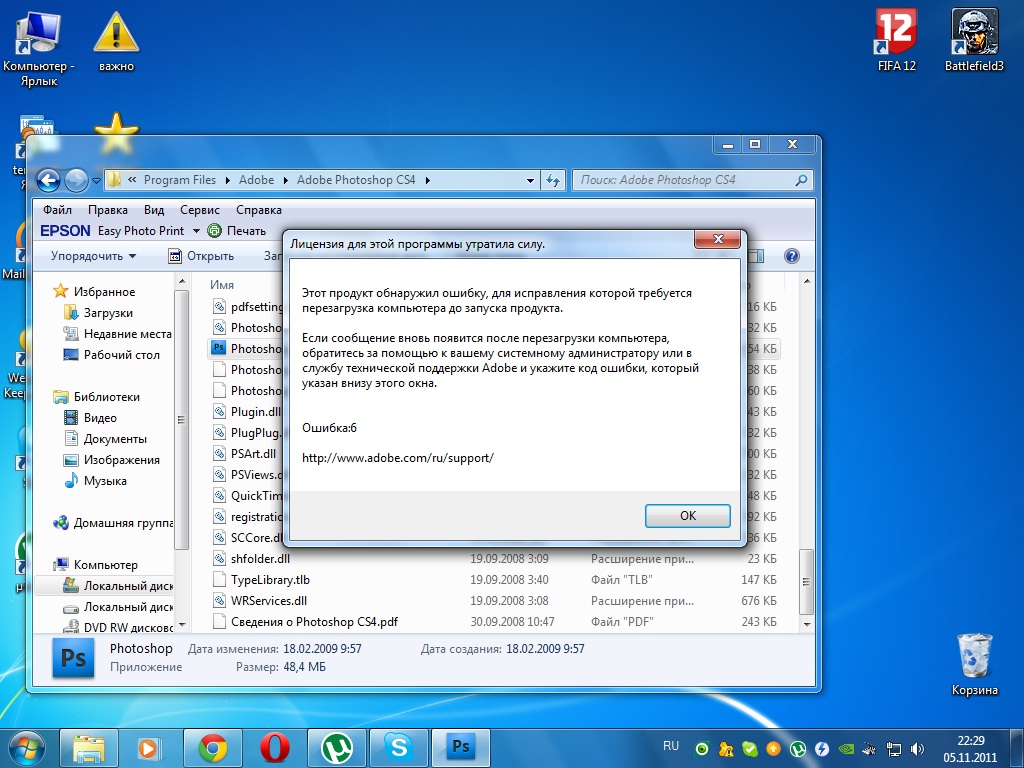The image size is (1024, 768).
Task: Click the Имя column header
Action: [221, 285]
